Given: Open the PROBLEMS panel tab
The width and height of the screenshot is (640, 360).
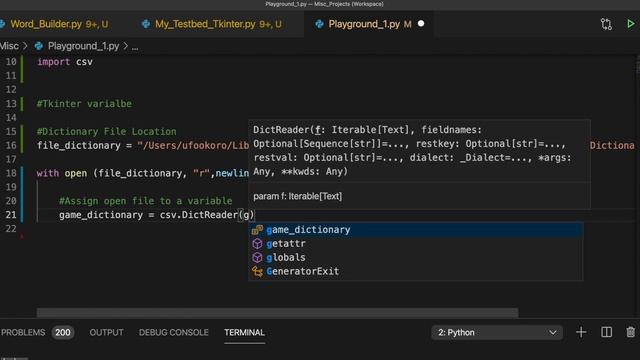Looking at the screenshot, I should pyautogui.click(x=23, y=332).
